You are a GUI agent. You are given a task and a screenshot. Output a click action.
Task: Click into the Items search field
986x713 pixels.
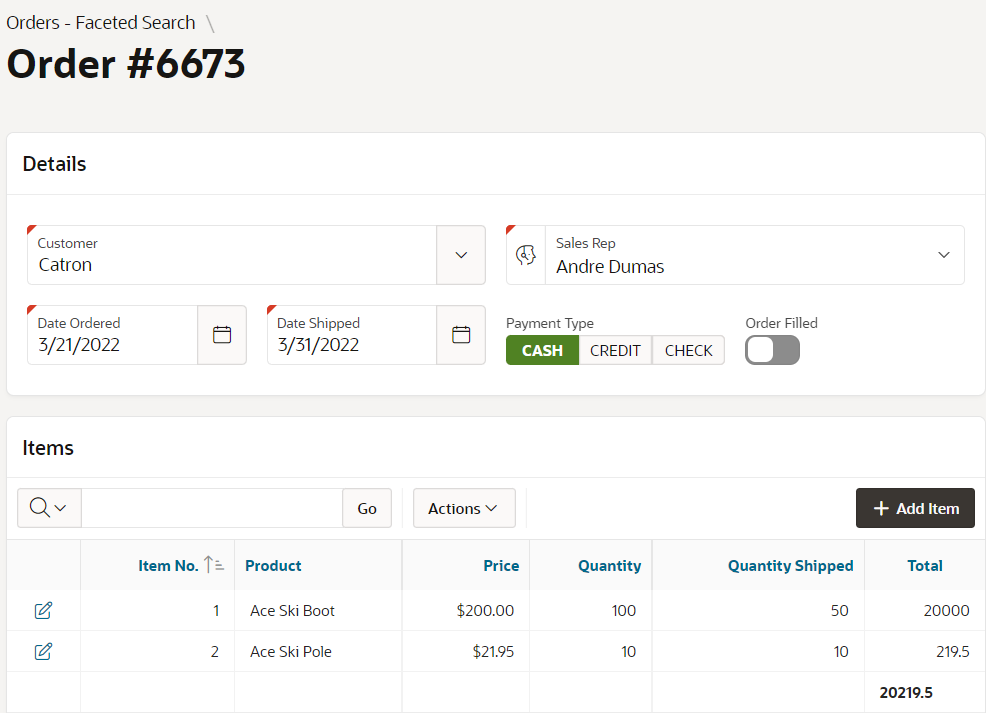coord(212,508)
